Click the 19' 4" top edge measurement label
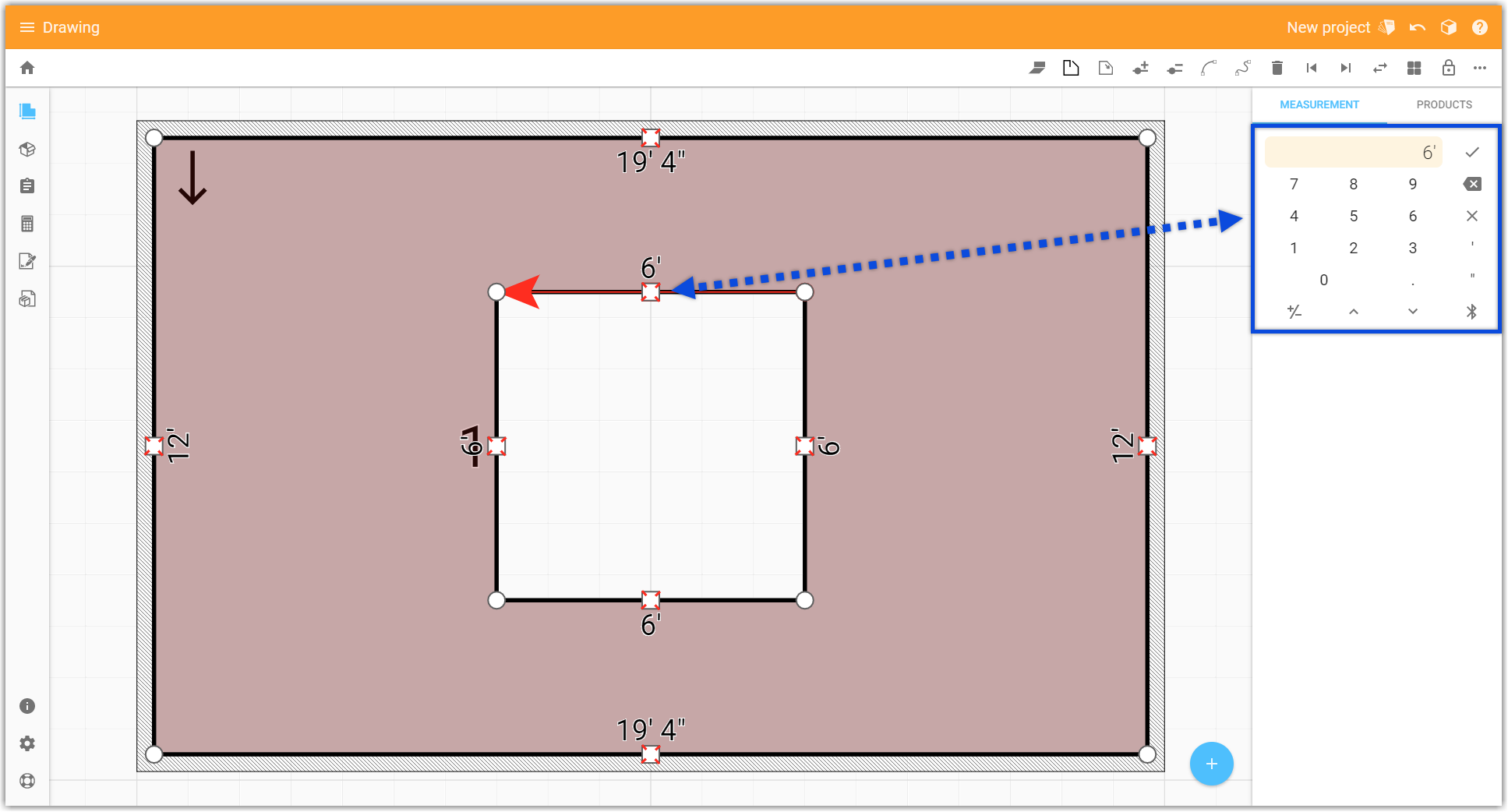This screenshot has height=812, width=1508. click(651, 162)
